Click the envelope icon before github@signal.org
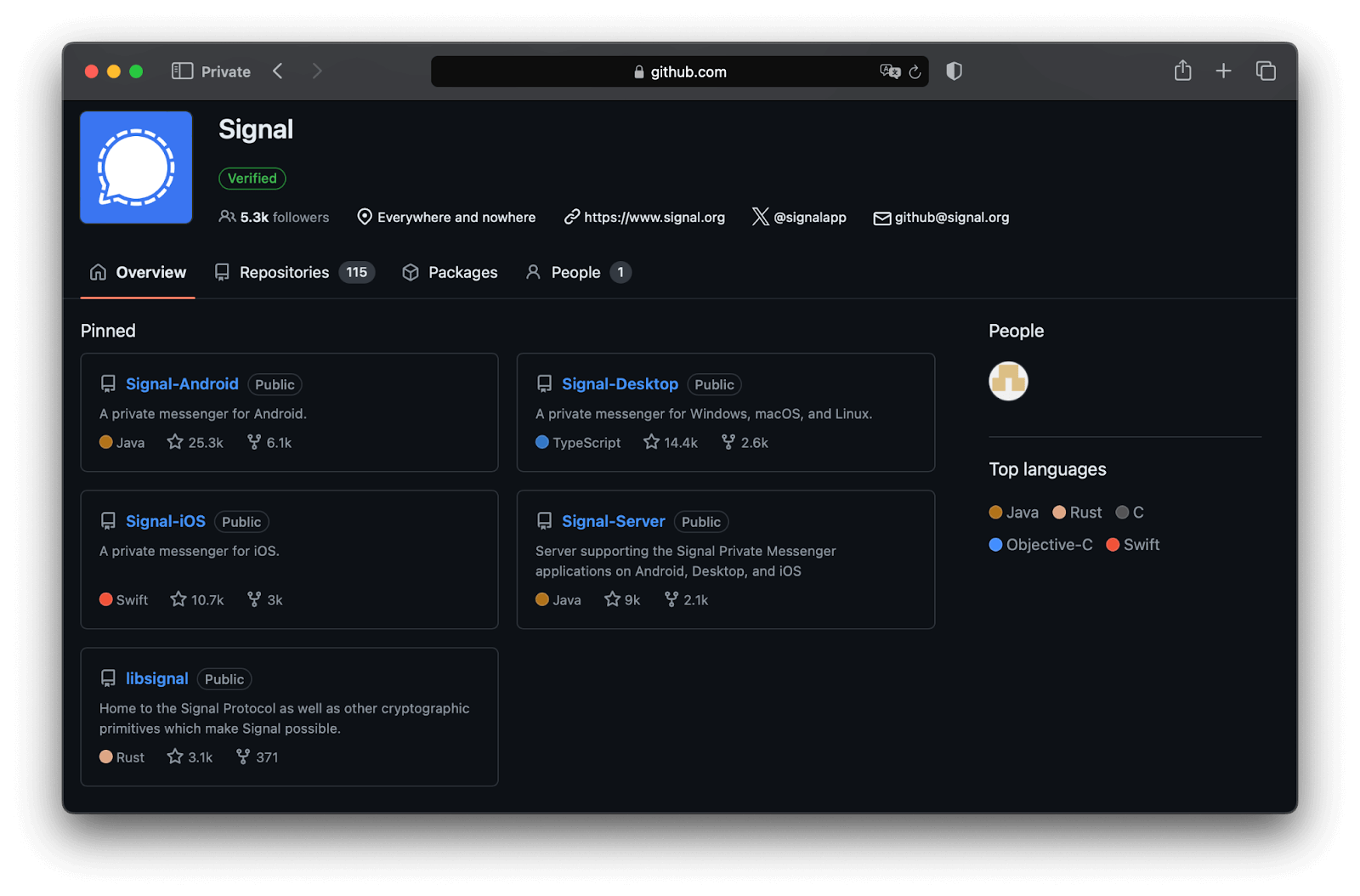 tap(881, 218)
